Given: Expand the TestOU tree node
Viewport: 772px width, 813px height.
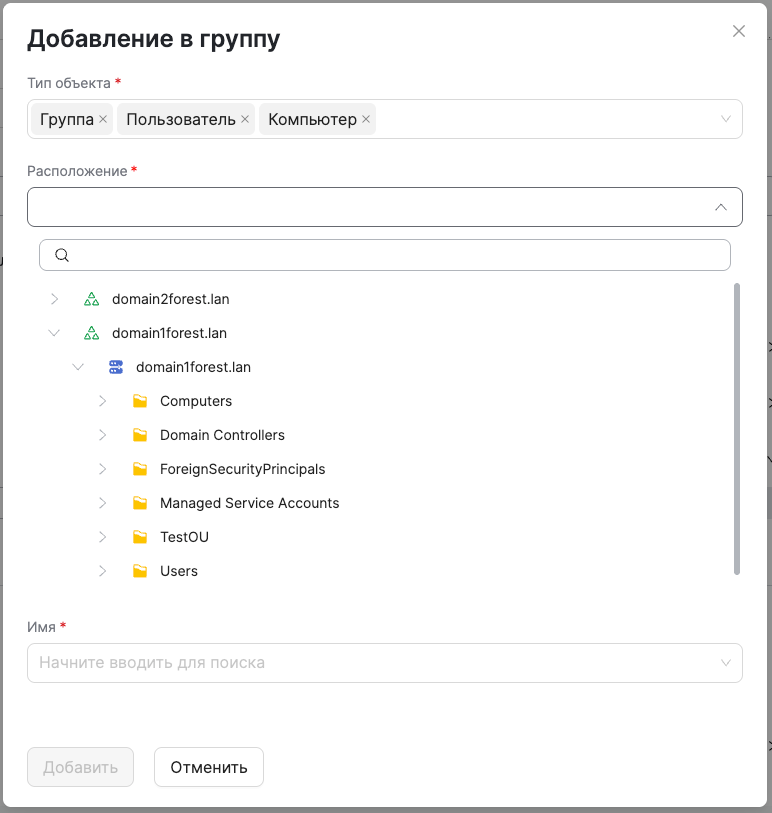Looking at the screenshot, I should (102, 536).
